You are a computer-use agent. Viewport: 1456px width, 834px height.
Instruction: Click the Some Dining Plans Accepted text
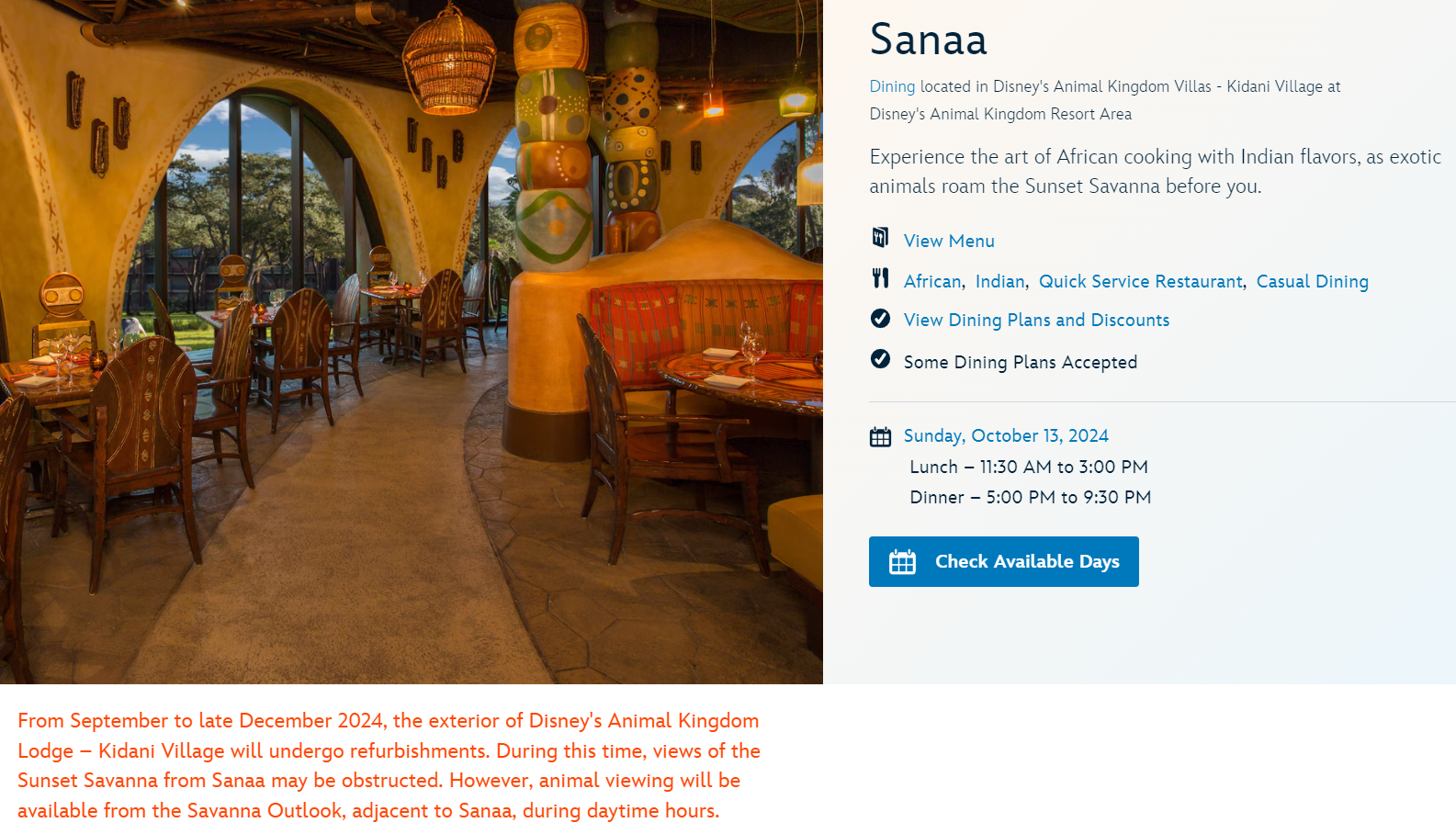1020,363
